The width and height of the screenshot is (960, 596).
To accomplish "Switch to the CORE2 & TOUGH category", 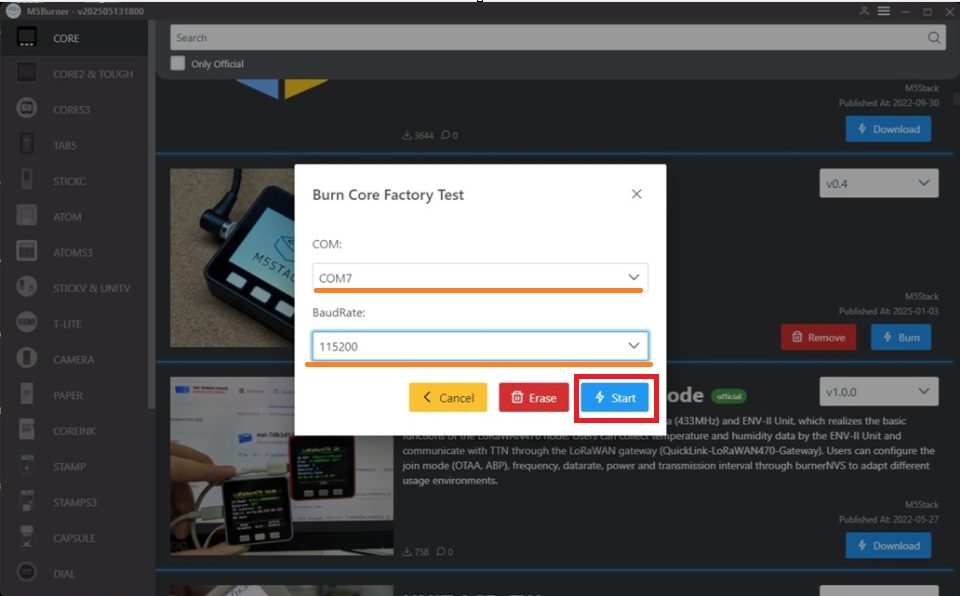I will point(92,74).
